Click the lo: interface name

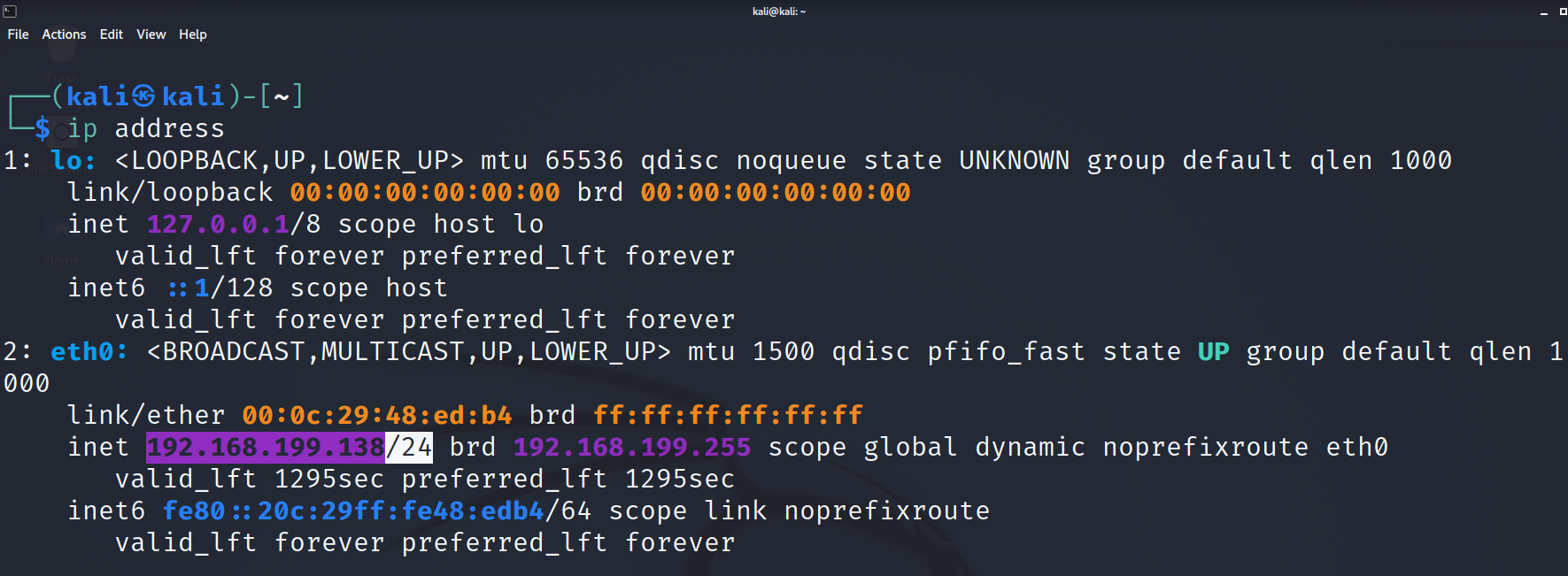(x=73, y=161)
